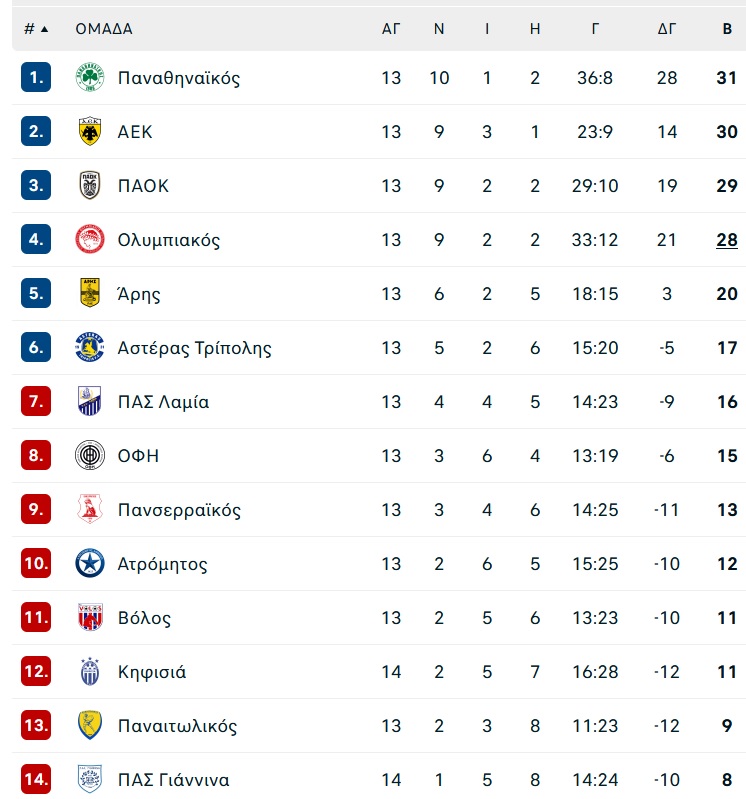Click the AEK yellow eagle crest
Screen dimensions: 746x799
[x=90, y=131]
